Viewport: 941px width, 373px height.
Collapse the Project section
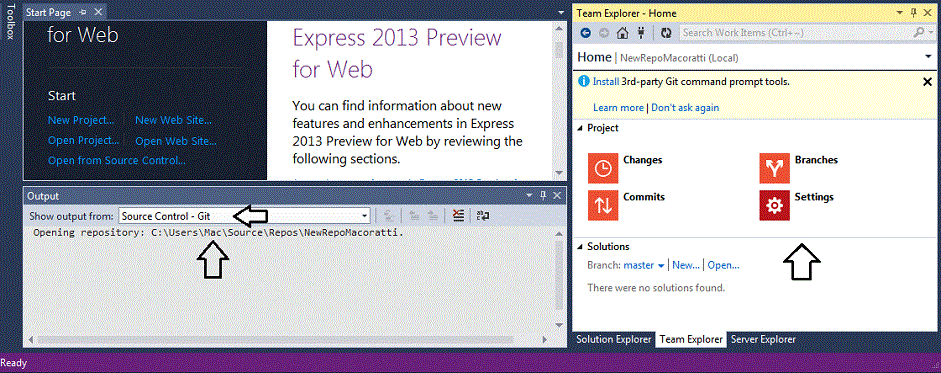click(580, 128)
